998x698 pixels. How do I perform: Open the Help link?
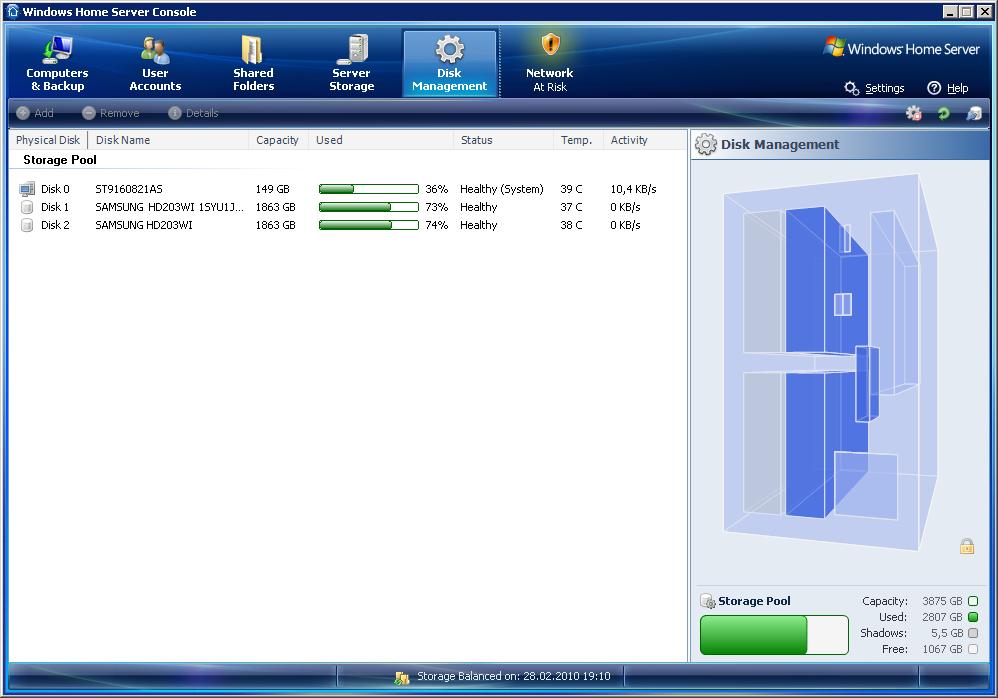pyautogui.click(x=948, y=88)
